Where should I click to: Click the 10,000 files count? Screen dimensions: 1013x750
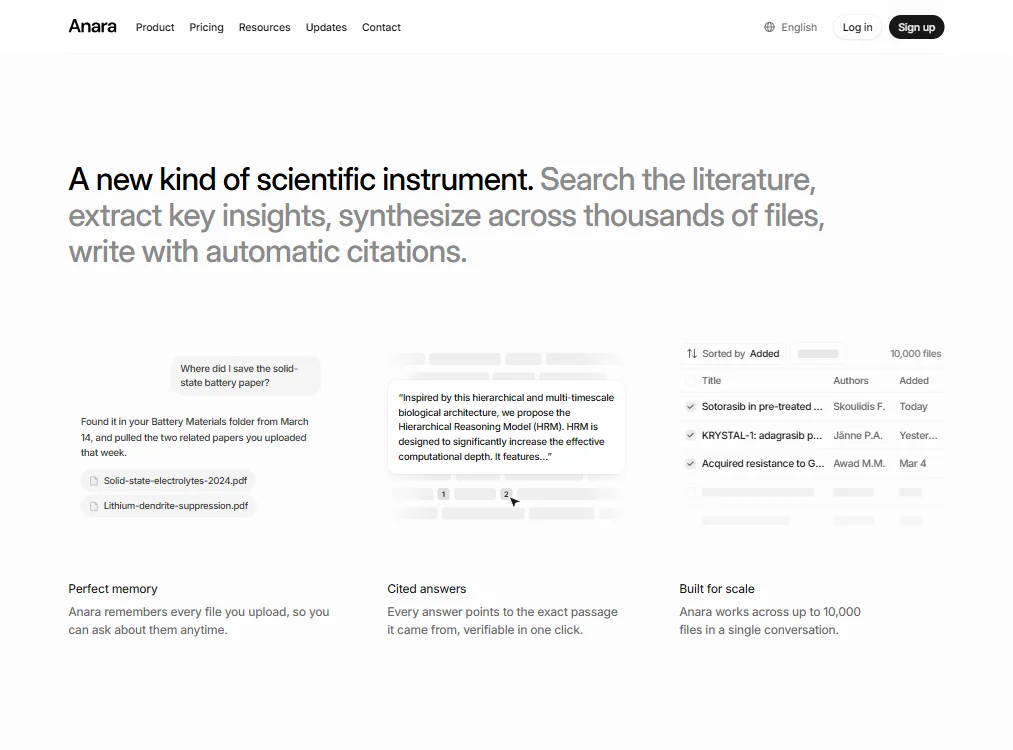tap(915, 353)
